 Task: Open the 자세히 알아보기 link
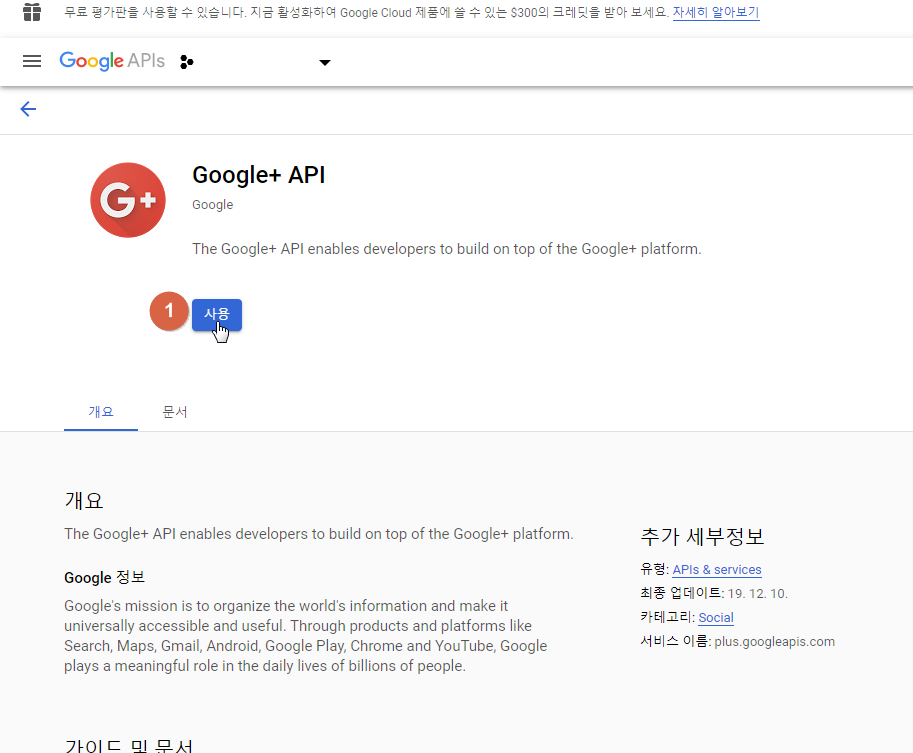pyautogui.click(x=716, y=12)
